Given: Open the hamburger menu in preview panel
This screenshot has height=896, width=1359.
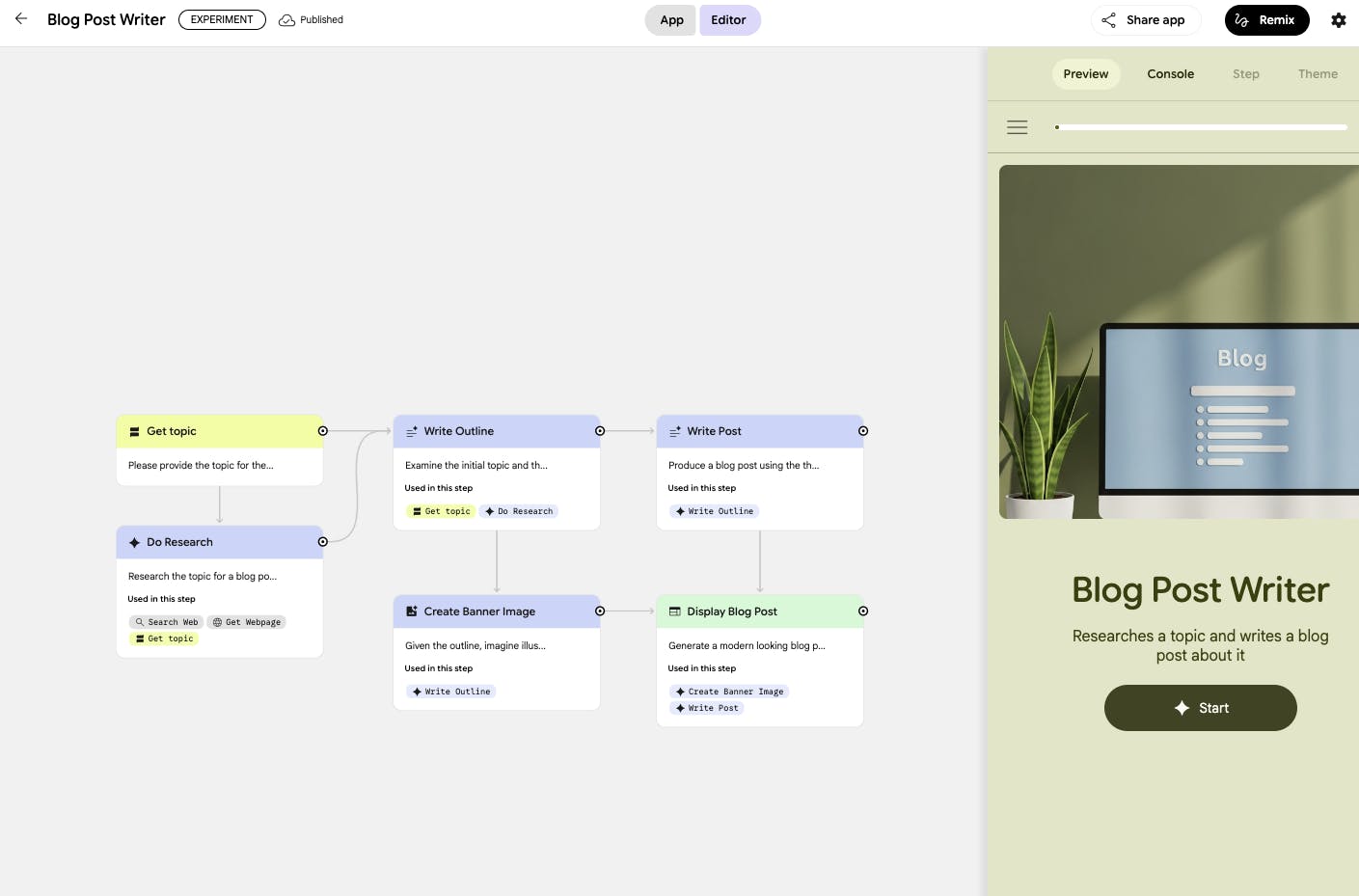Looking at the screenshot, I should [1017, 127].
